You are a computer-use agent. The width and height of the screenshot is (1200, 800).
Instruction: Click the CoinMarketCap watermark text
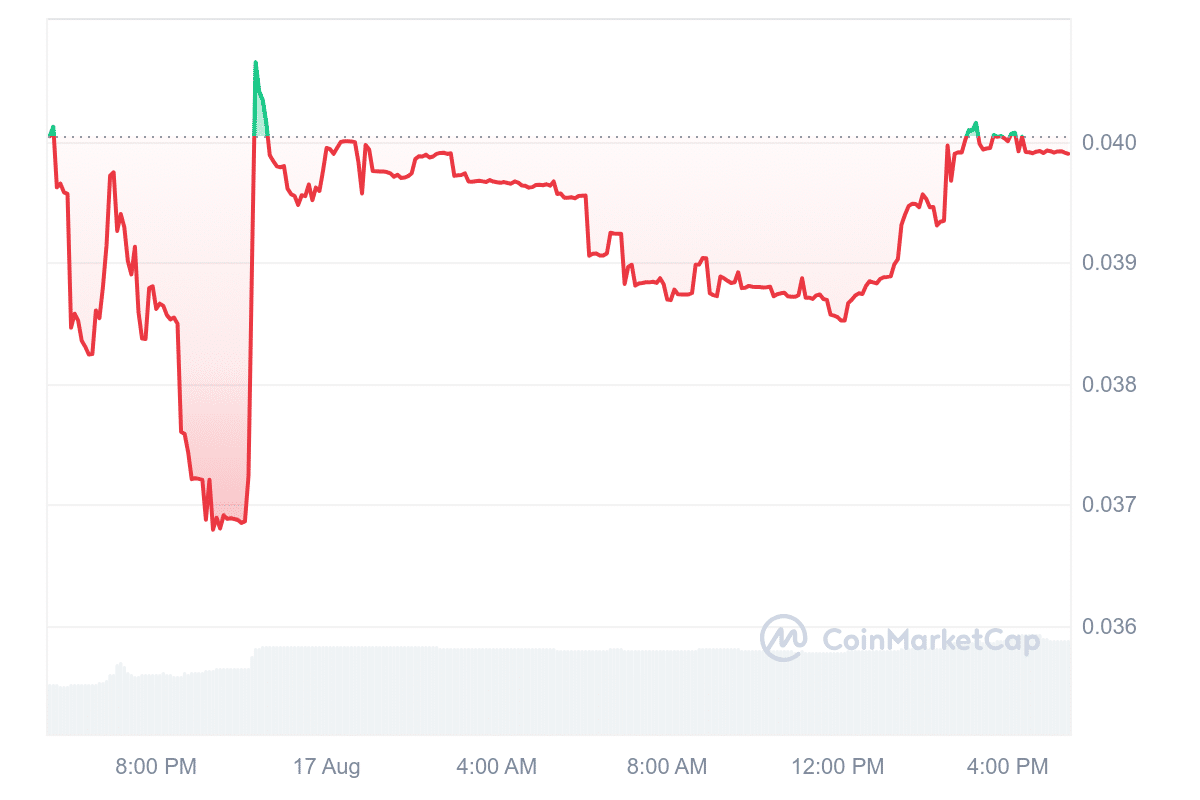click(x=930, y=639)
